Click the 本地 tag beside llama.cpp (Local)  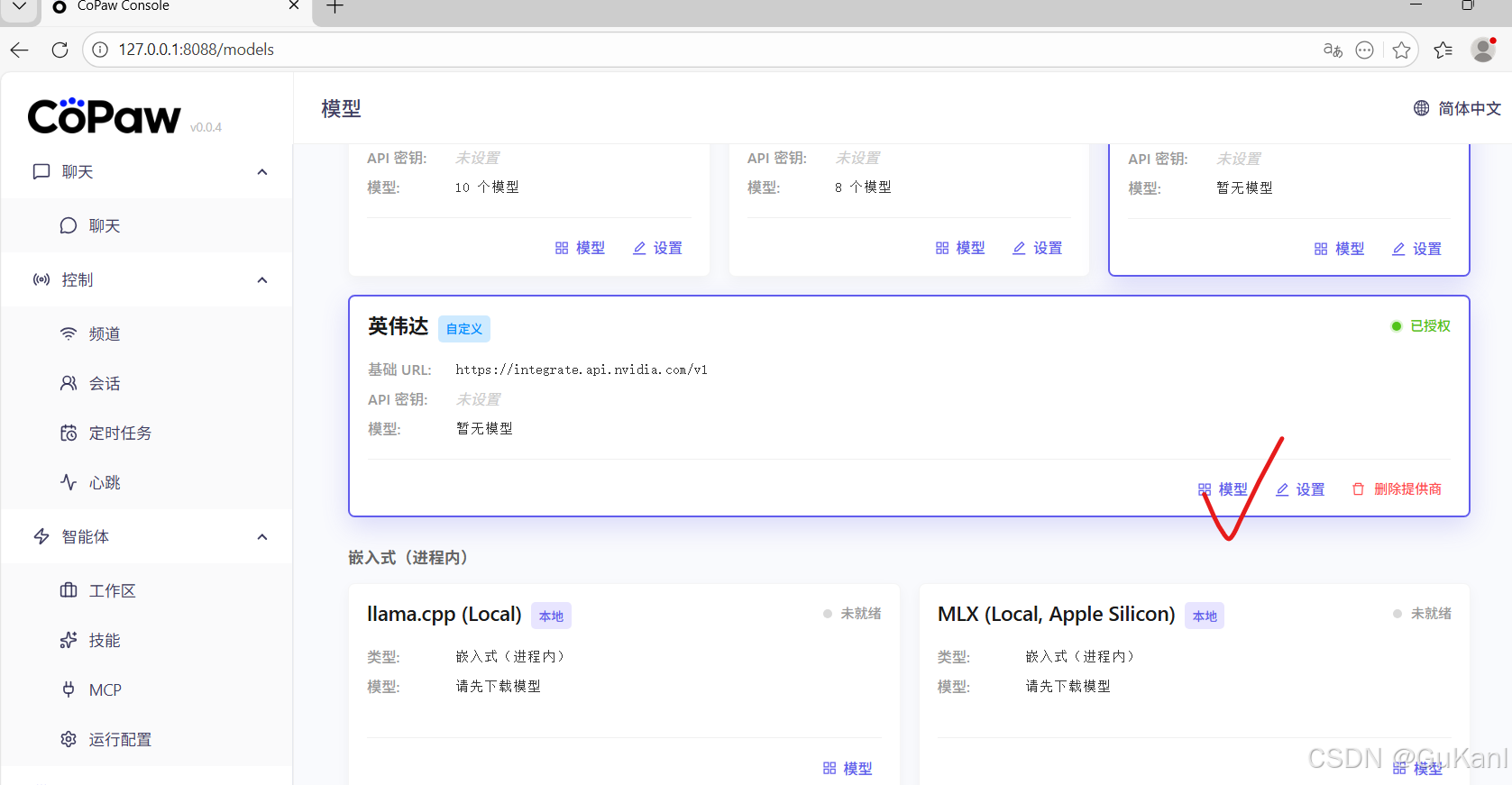pos(551,616)
